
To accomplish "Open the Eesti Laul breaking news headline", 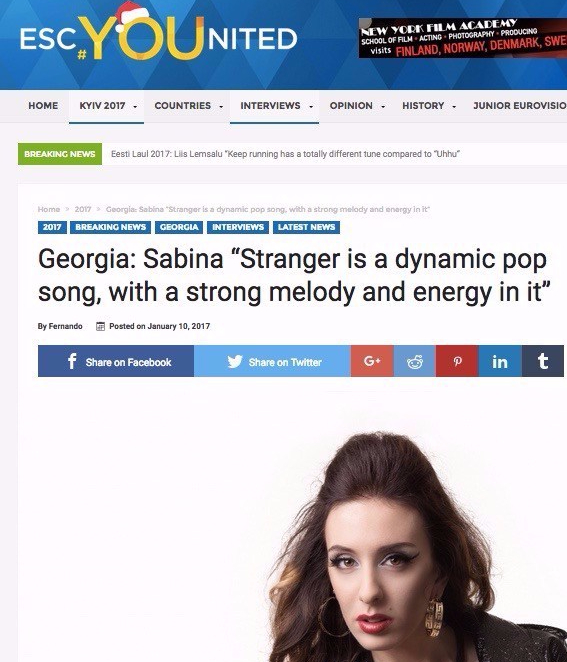I will tap(285, 154).
